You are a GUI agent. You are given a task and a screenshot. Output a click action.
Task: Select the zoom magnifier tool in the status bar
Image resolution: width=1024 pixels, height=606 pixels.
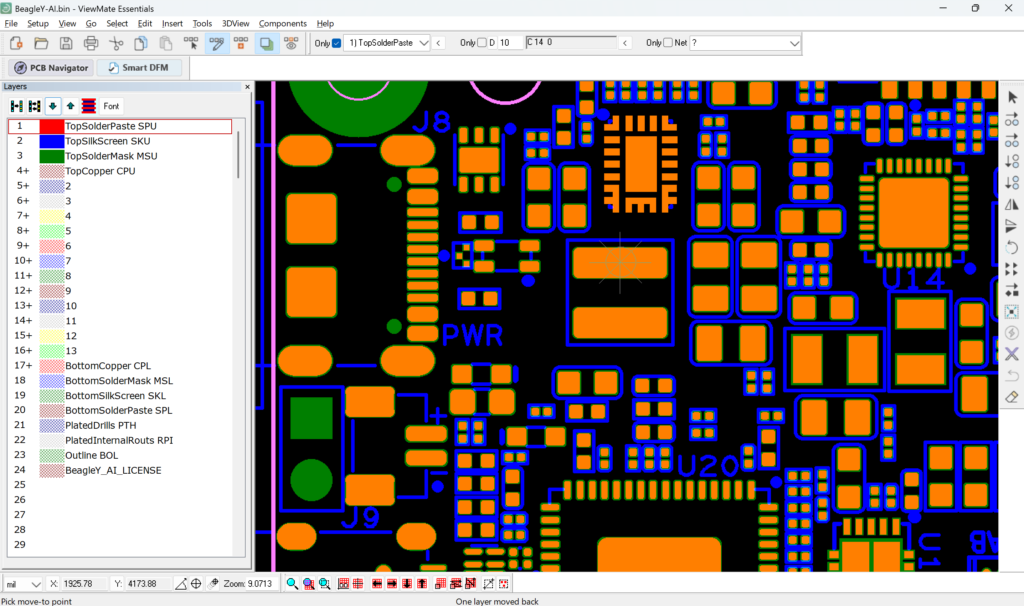[x=292, y=583]
